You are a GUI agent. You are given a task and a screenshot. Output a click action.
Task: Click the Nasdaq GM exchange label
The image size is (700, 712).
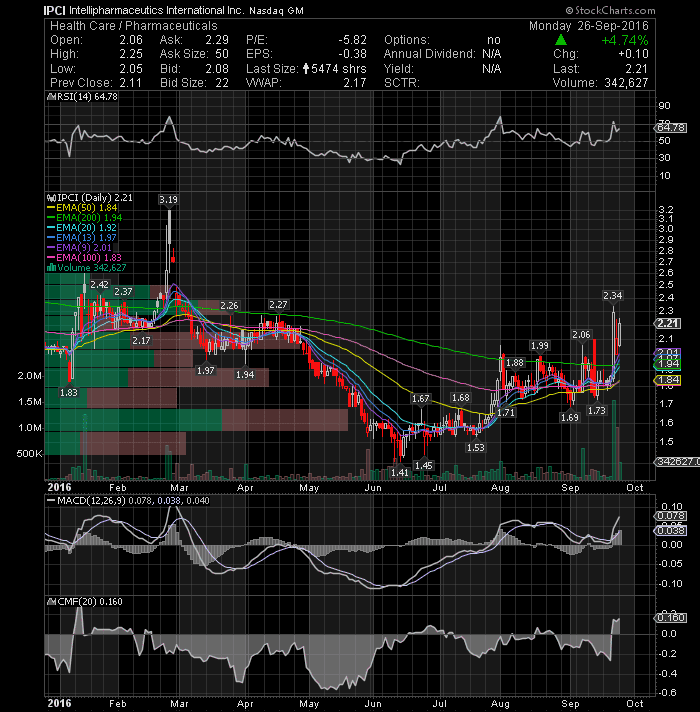pyautogui.click(x=276, y=11)
